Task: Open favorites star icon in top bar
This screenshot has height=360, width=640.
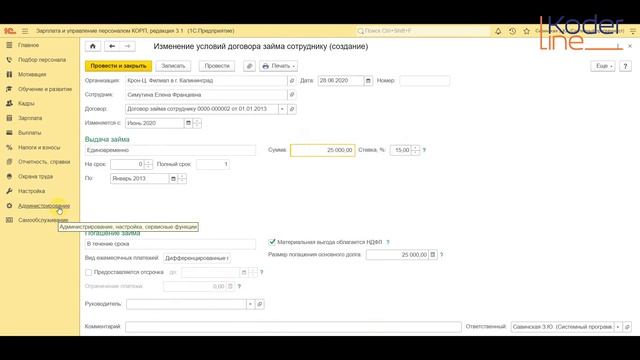Action: pyautogui.click(x=527, y=31)
